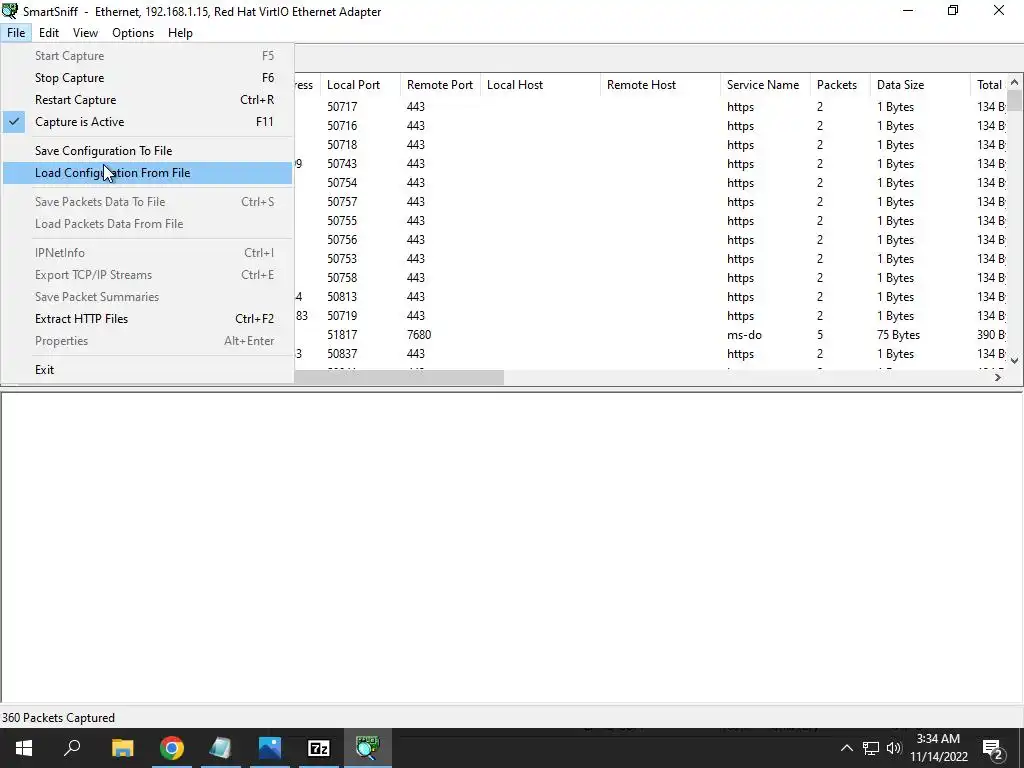1024x768 pixels.
Task: Sort by Data Size column header
Action: coord(920,85)
